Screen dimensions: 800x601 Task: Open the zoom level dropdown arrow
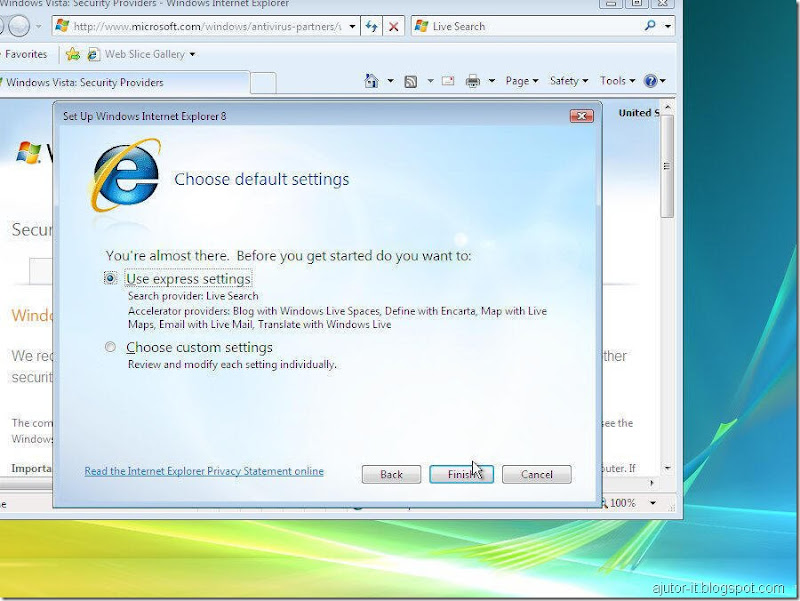[x=653, y=503]
